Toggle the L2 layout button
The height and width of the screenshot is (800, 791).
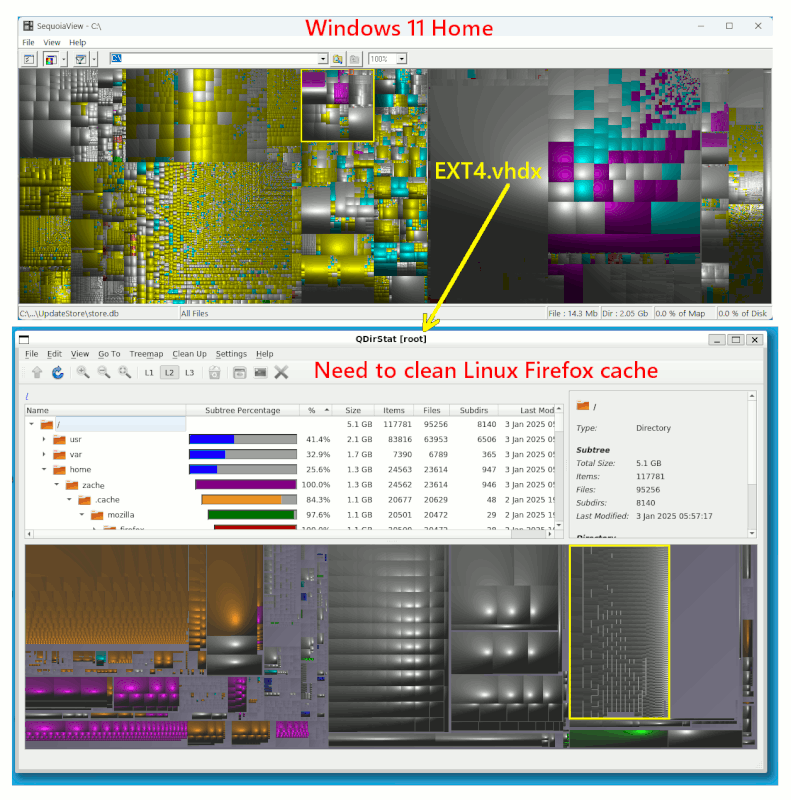(x=169, y=373)
